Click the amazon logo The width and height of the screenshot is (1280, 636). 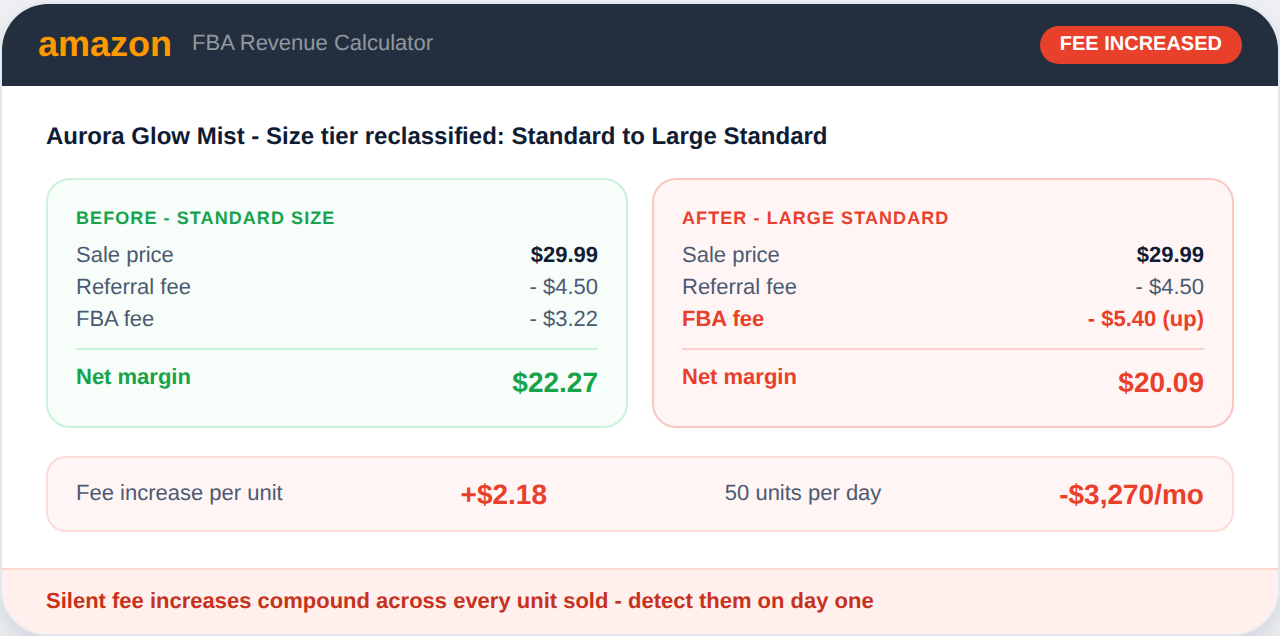[105, 44]
